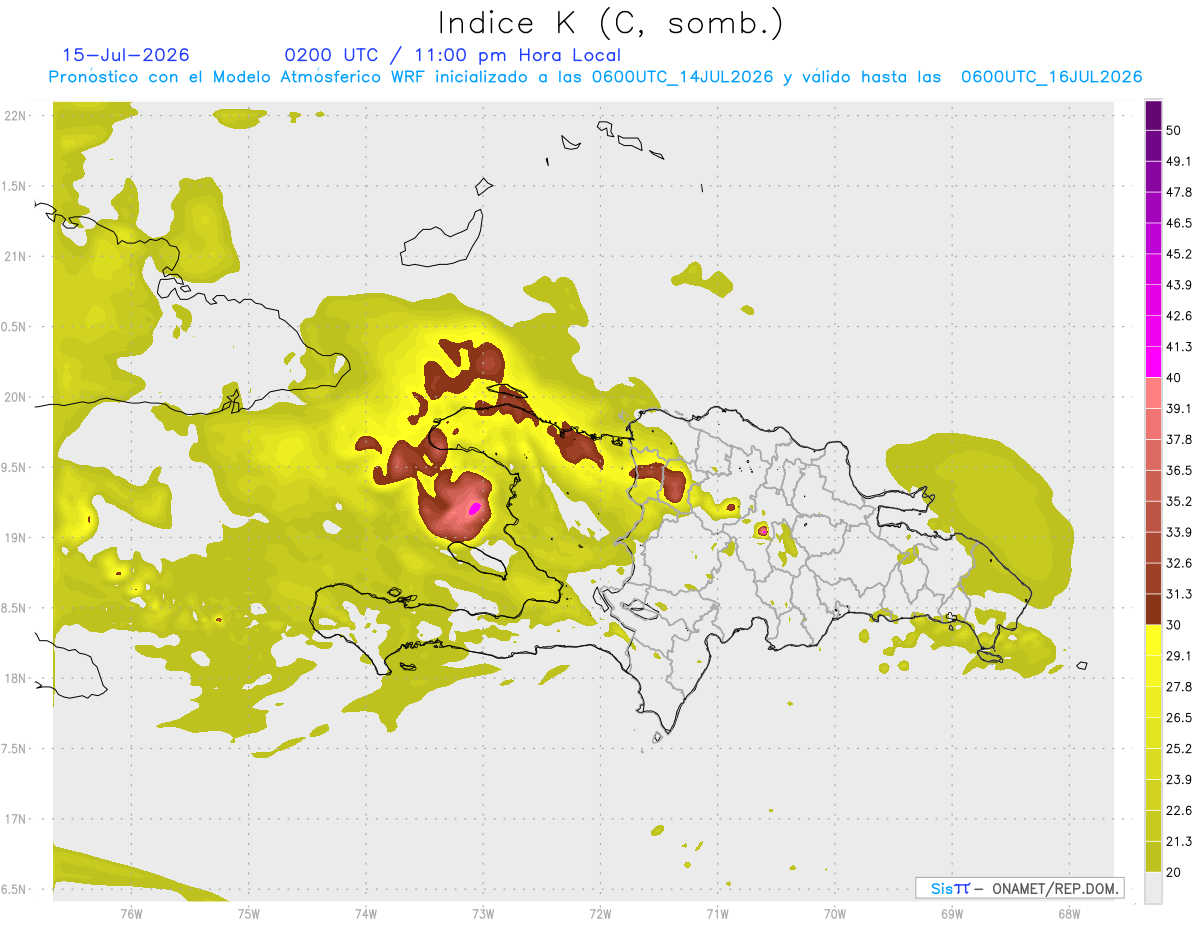The width and height of the screenshot is (1200, 927).
Task: Click the '74W' longitude label
Action: (366, 914)
